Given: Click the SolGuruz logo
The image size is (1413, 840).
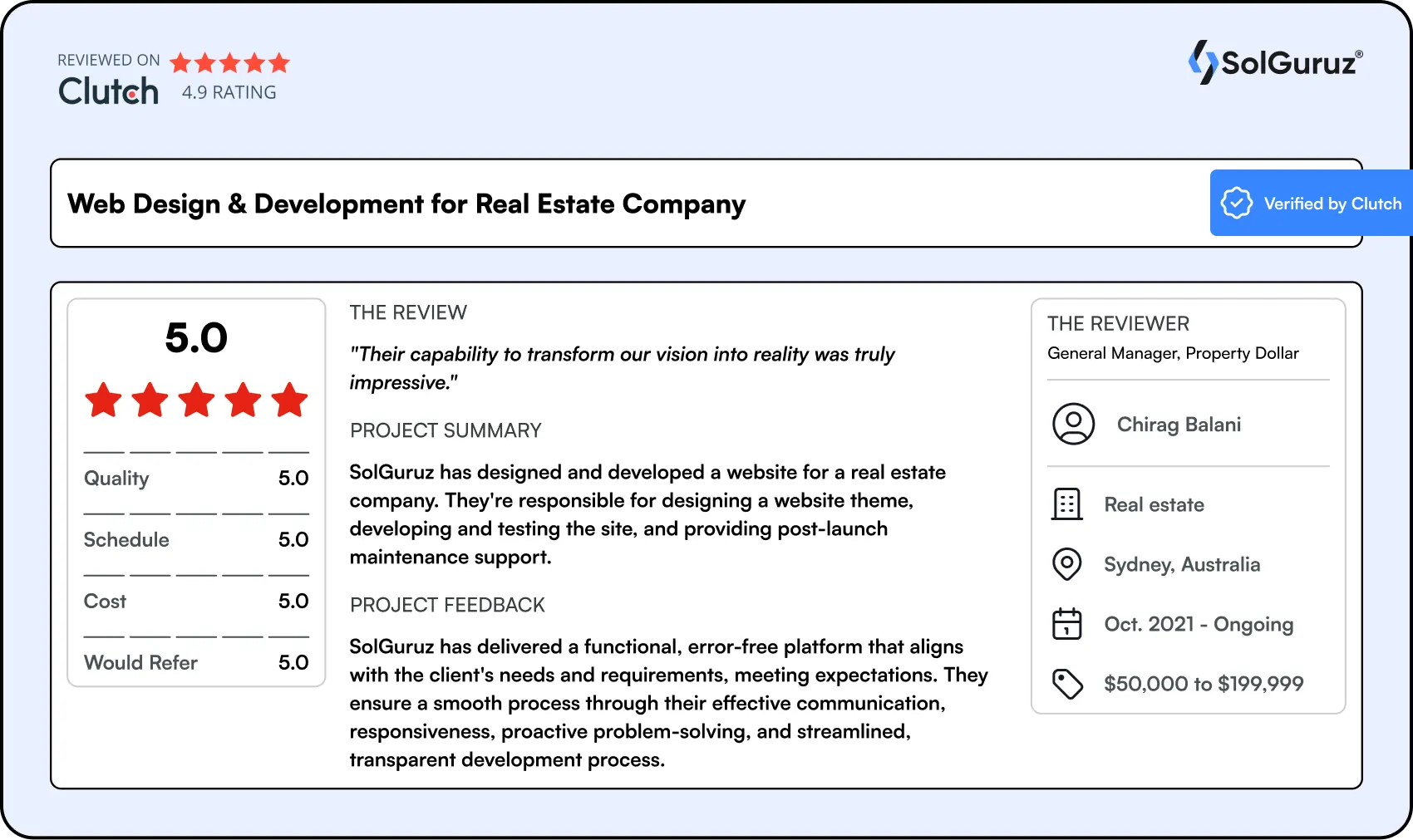Looking at the screenshot, I should pyautogui.click(x=1274, y=62).
